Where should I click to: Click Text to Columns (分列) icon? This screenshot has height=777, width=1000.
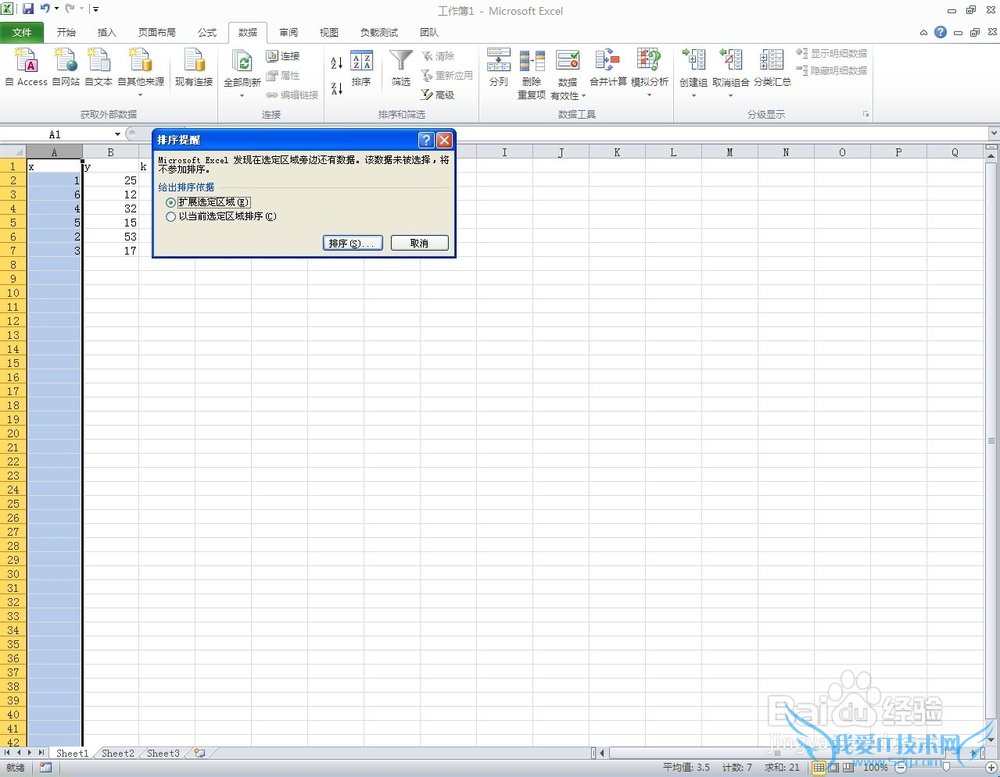pos(499,60)
